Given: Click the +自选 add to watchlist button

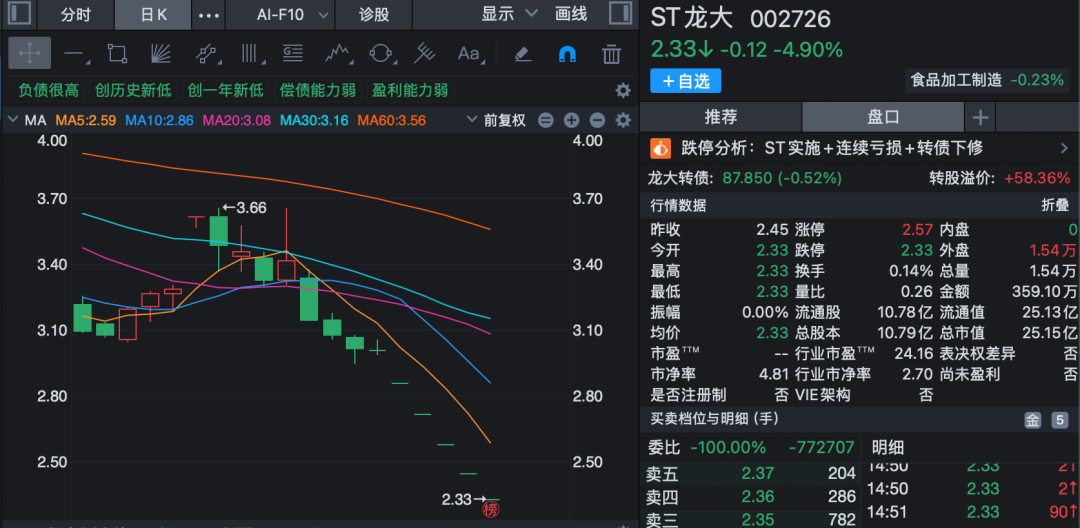Looking at the screenshot, I should [685, 81].
